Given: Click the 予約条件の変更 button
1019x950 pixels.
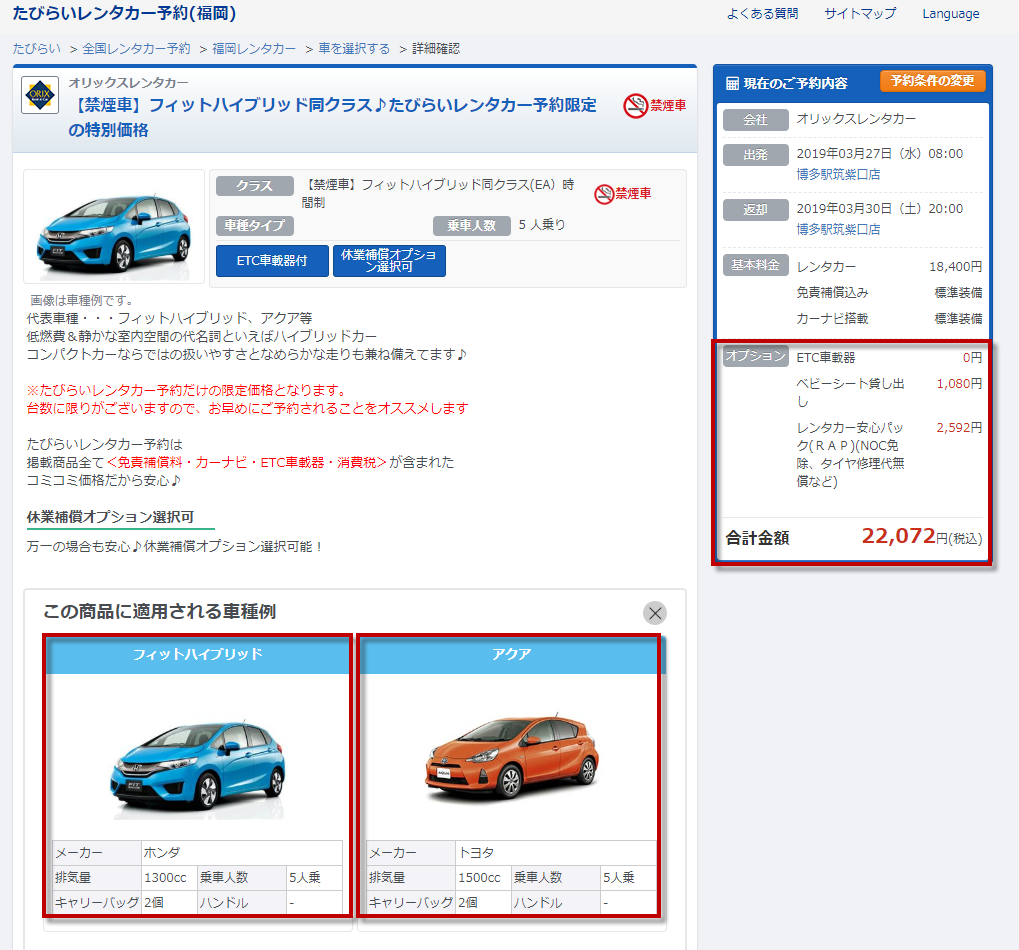Looking at the screenshot, I should (x=933, y=81).
